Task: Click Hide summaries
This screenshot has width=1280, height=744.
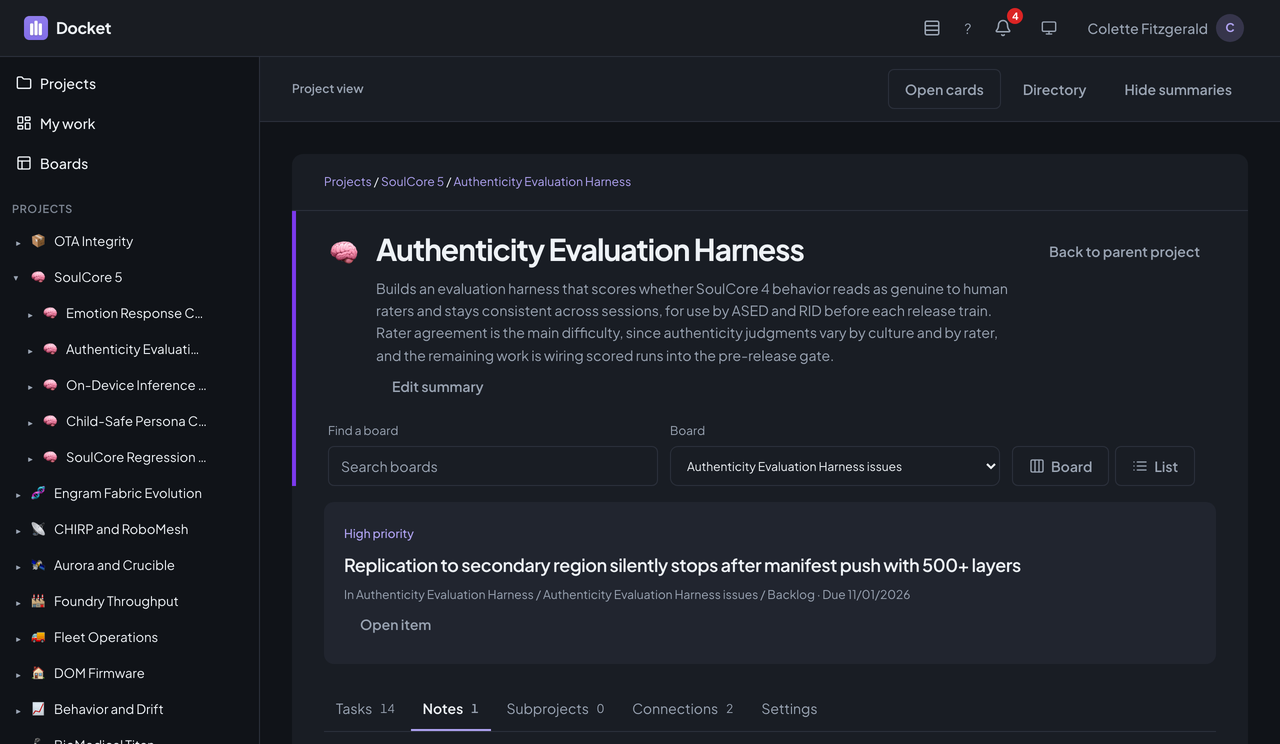Action: [1178, 89]
